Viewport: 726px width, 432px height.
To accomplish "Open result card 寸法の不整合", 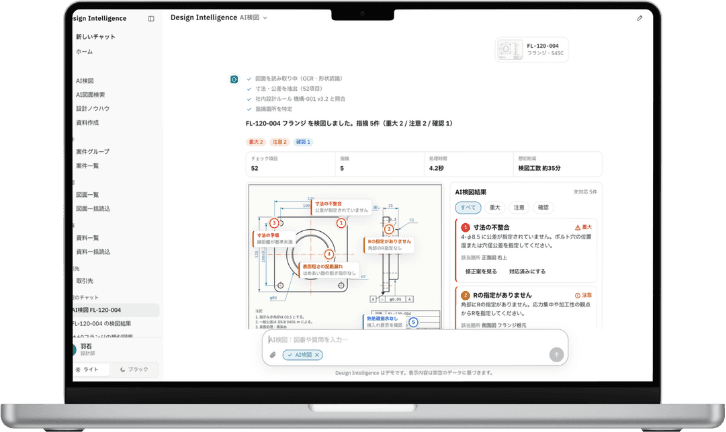I will pyautogui.click(x=526, y=250).
